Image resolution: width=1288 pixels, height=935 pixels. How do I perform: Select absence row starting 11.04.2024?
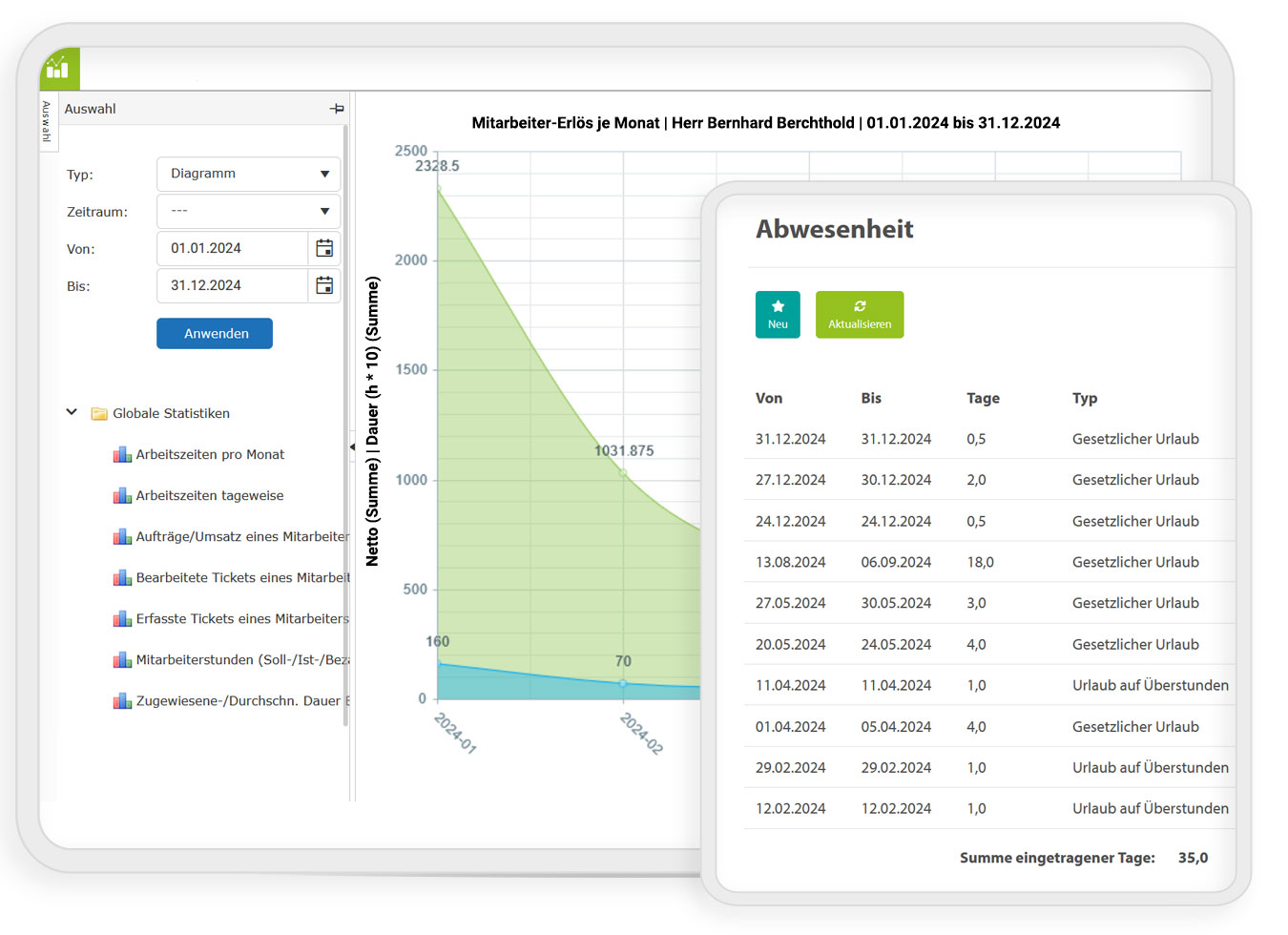989,685
